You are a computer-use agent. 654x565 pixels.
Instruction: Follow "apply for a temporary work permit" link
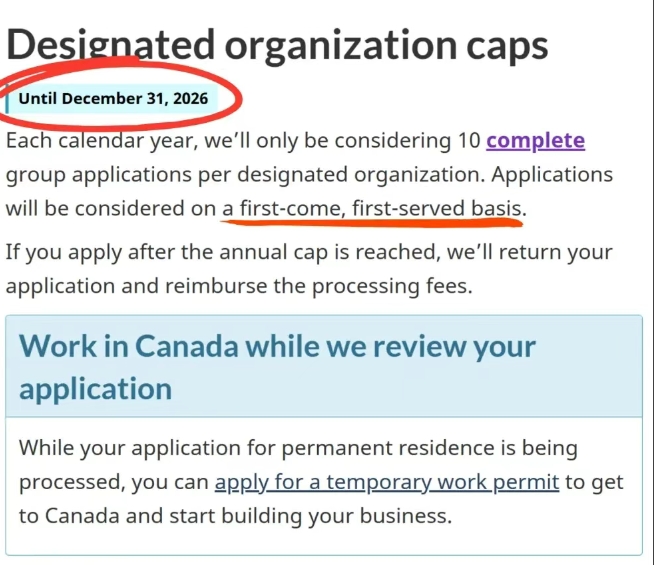[x=387, y=482]
